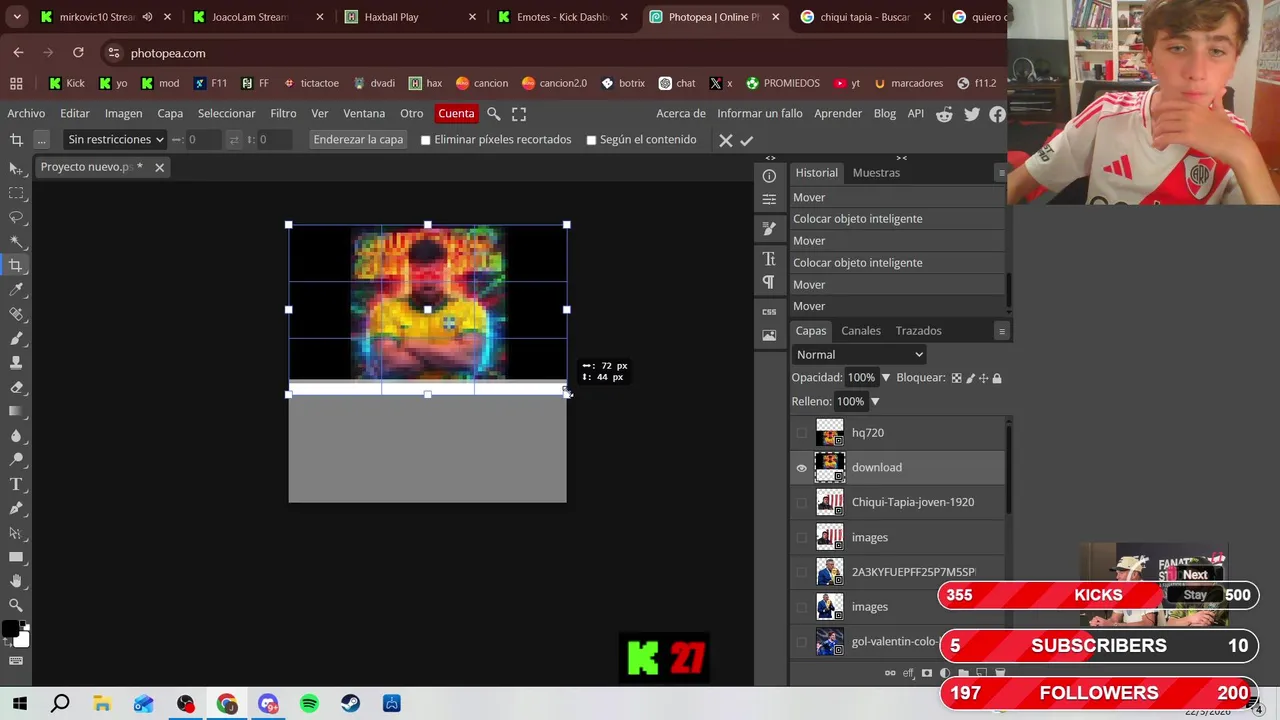Select the Clone Stamp tool
This screenshot has height=720, width=1280.
(x=16, y=362)
